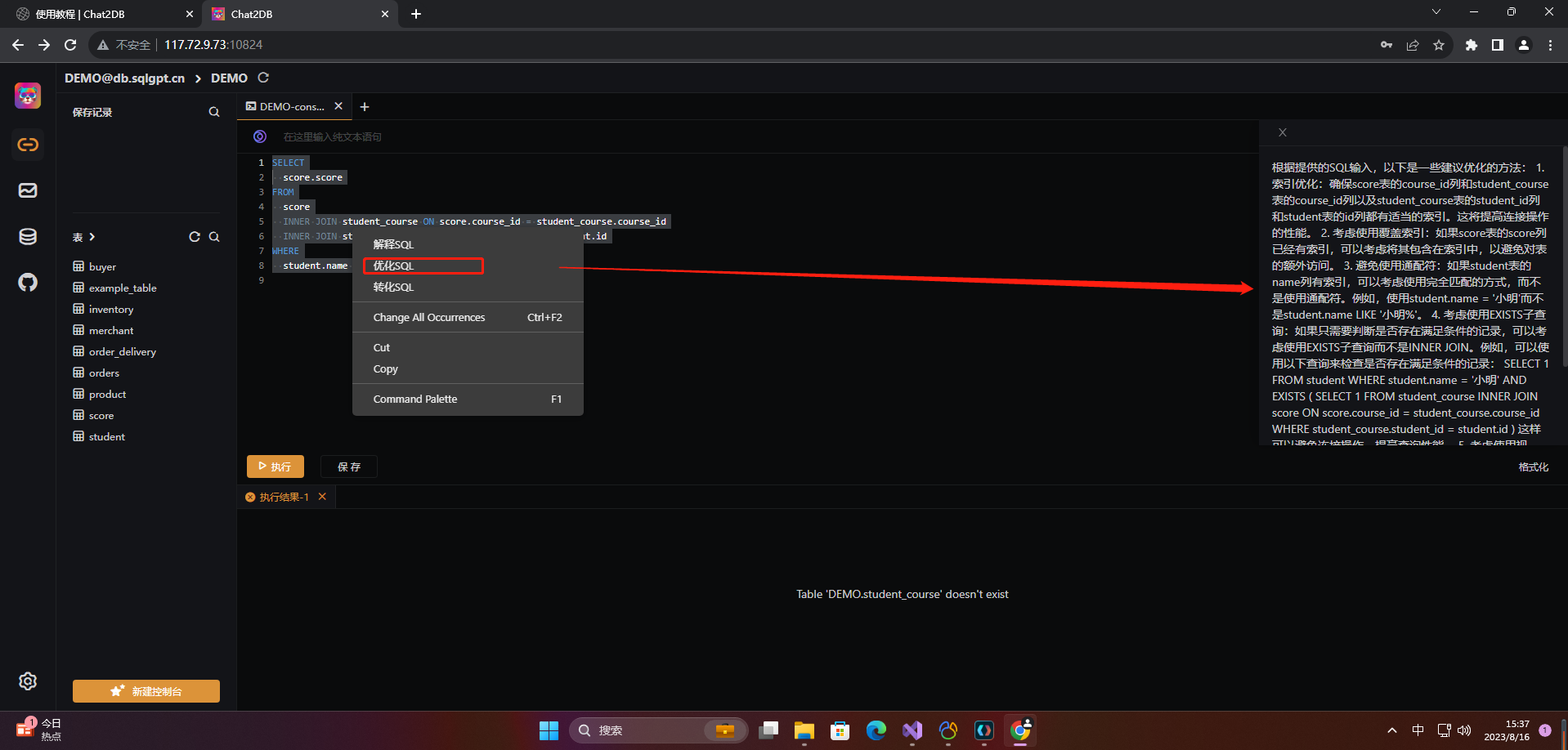Add a new console tab
This screenshot has height=750, width=1568.
pyautogui.click(x=365, y=107)
